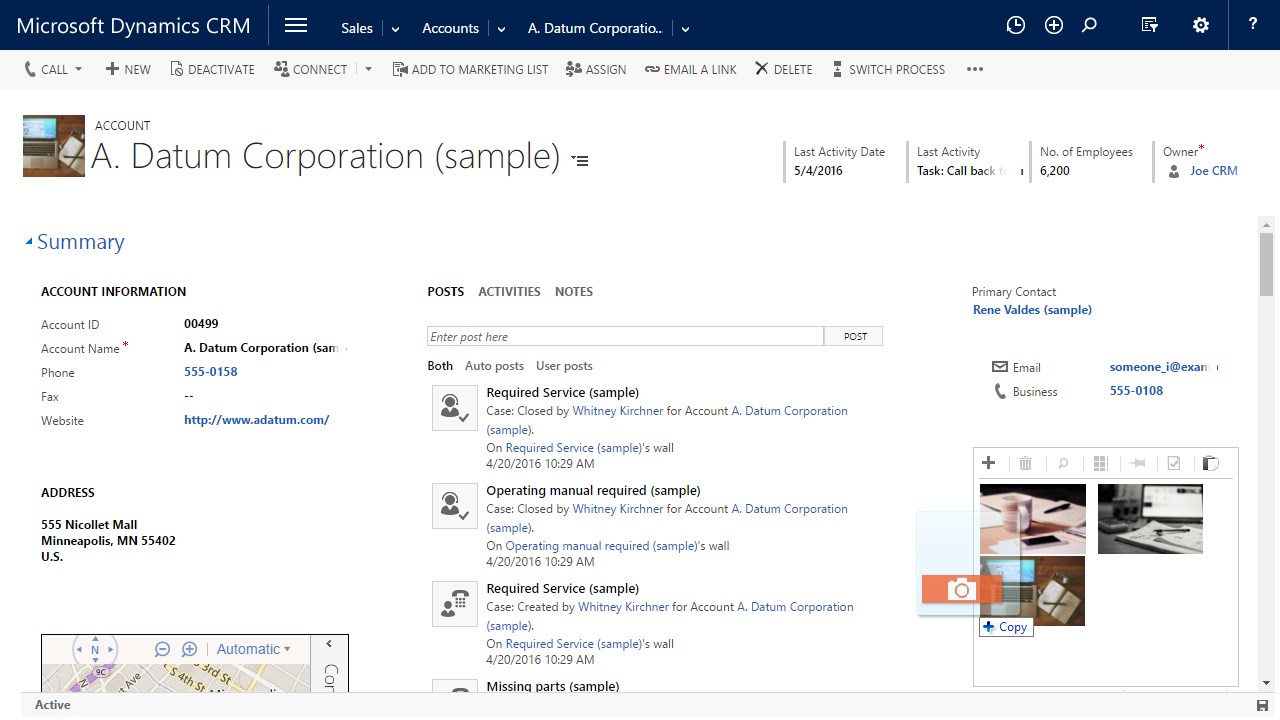Select the black-and-white desk gallery thumbnail

(x=1150, y=518)
